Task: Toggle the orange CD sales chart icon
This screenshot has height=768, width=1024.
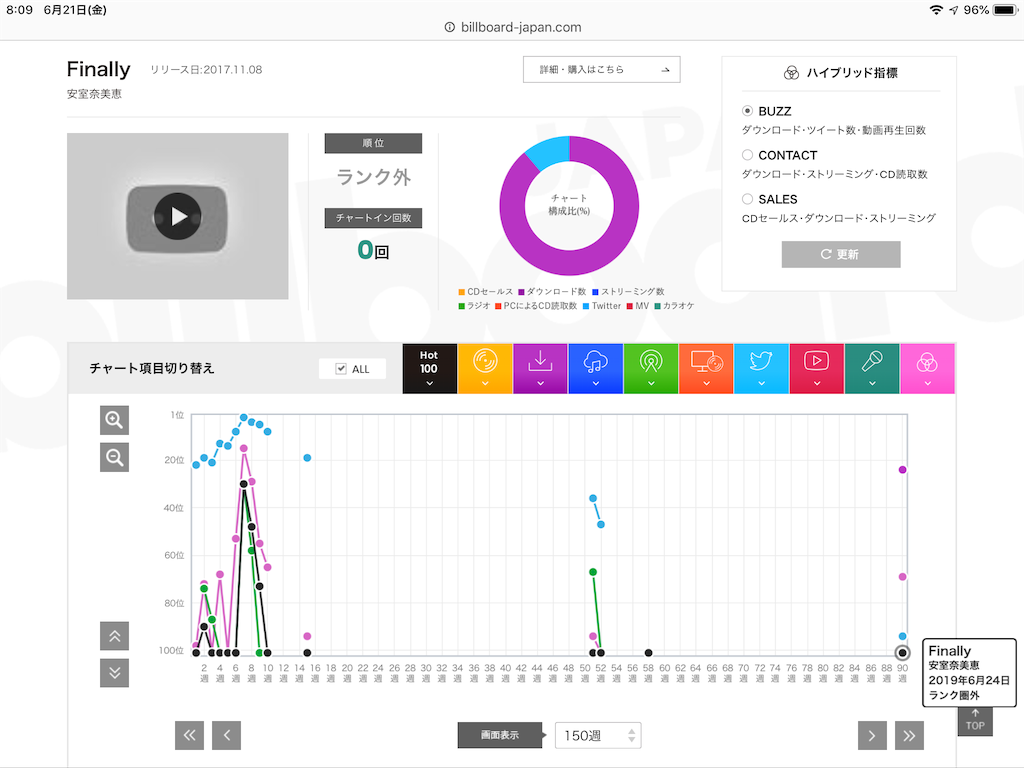Action: (485, 368)
